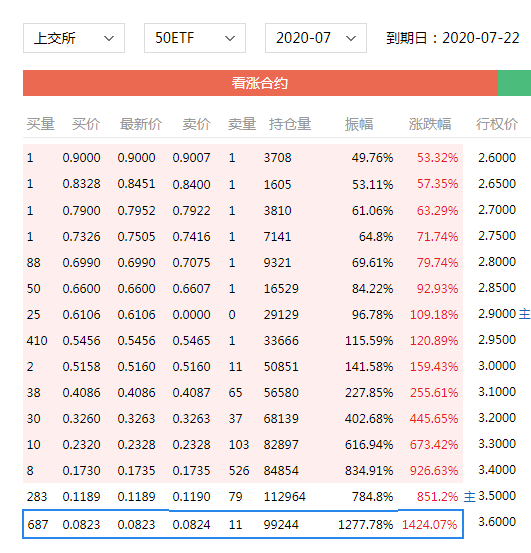Sort by 涨跌幅 column header
The height and width of the screenshot is (553, 531).
tap(430, 124)
